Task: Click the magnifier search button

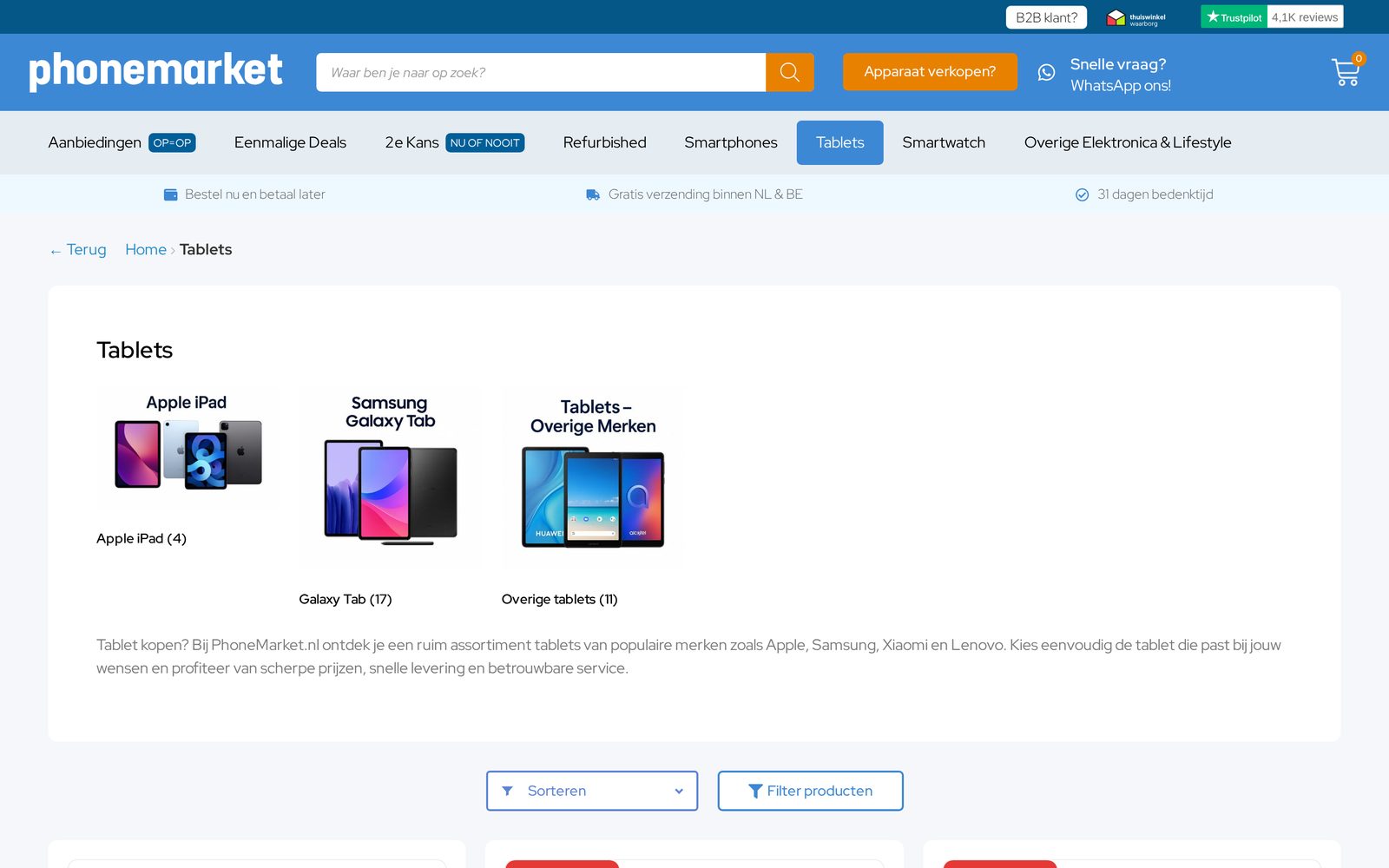Action: click(x=789, y=72)
